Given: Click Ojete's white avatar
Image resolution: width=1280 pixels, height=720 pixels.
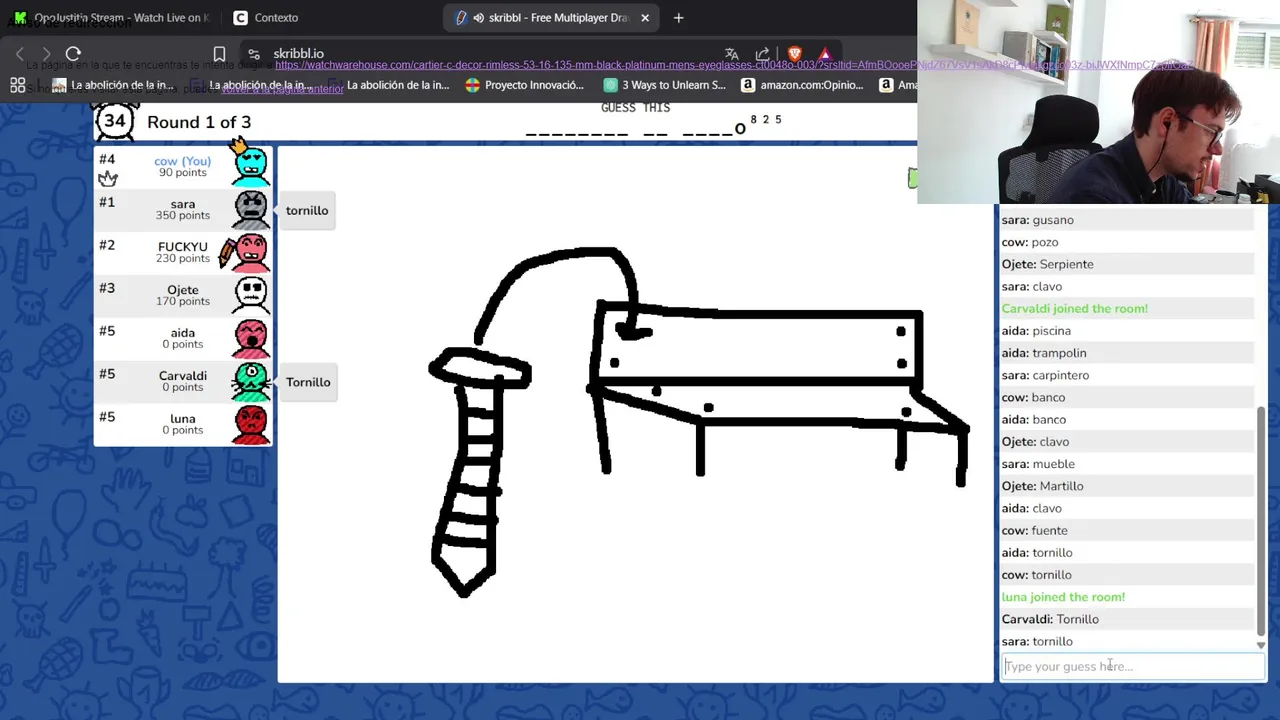Looking at the screenshot, I should point(251,294).
